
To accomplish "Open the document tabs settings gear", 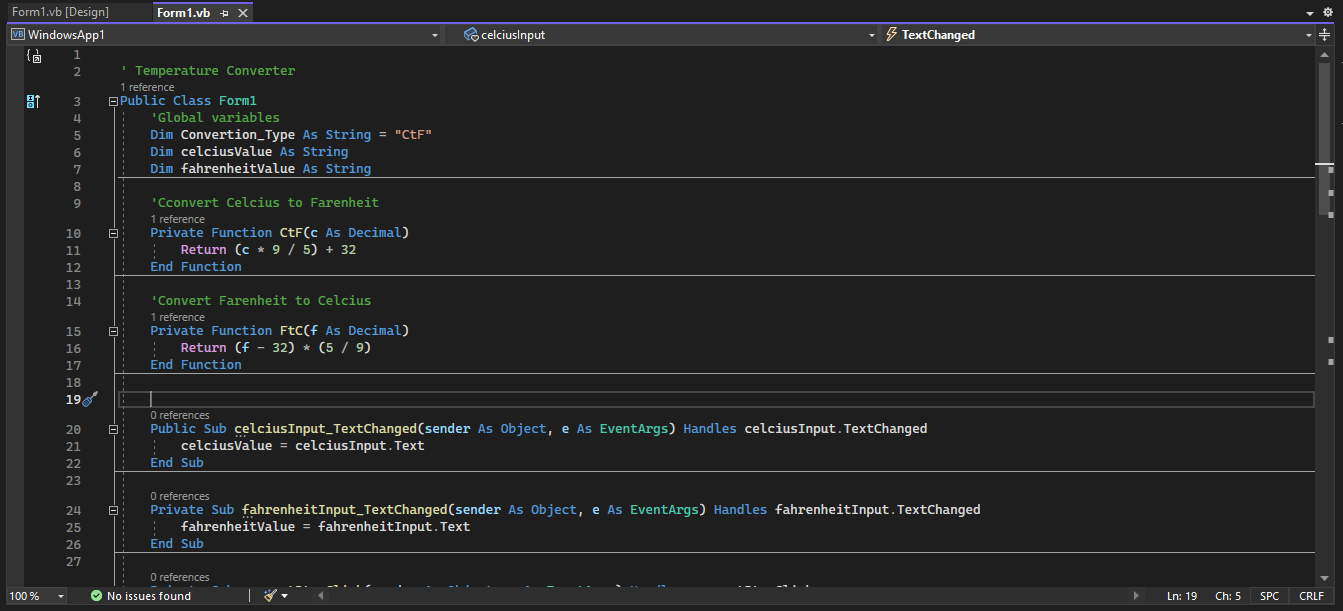I will tap(1327, 13).
